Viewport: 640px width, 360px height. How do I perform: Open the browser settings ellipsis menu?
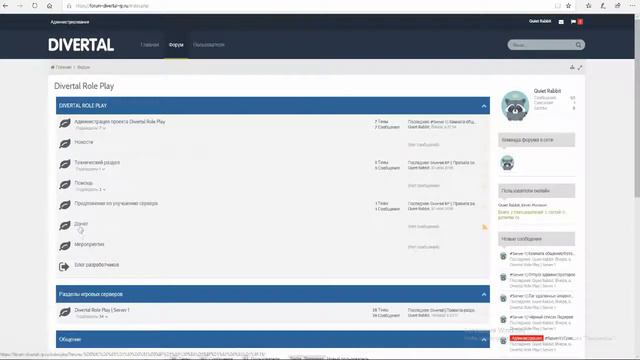632,6
